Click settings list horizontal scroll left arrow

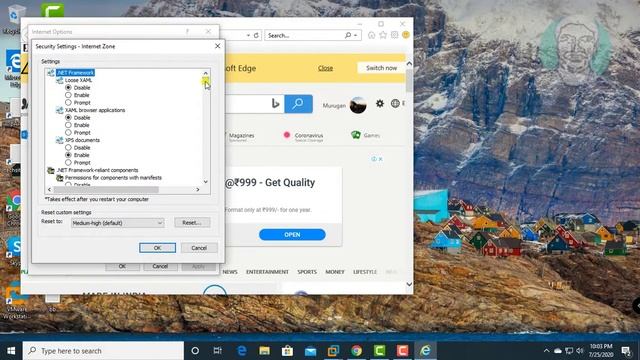(49, 189)
